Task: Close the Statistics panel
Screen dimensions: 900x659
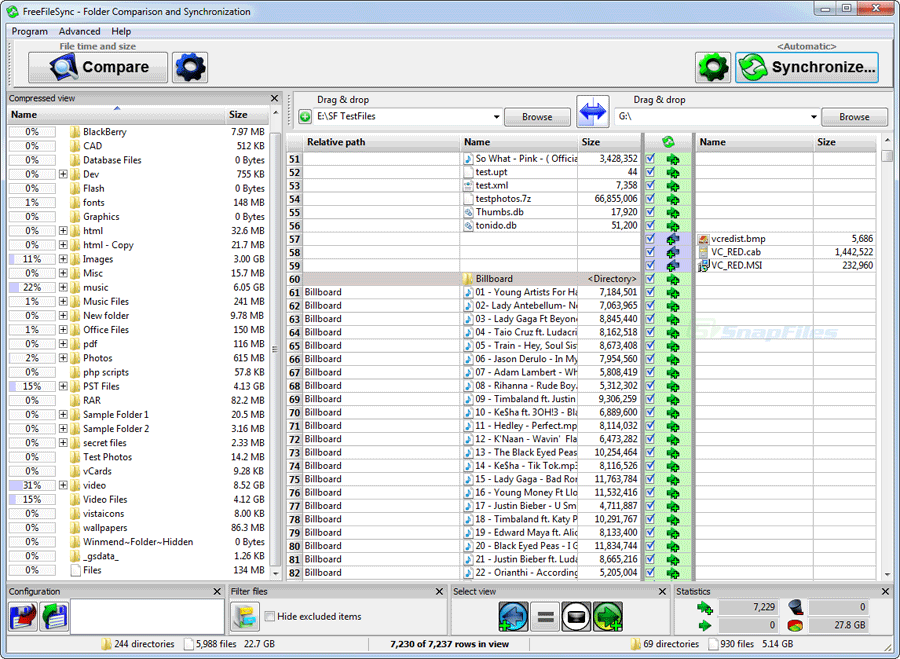Action: point(885,591)
